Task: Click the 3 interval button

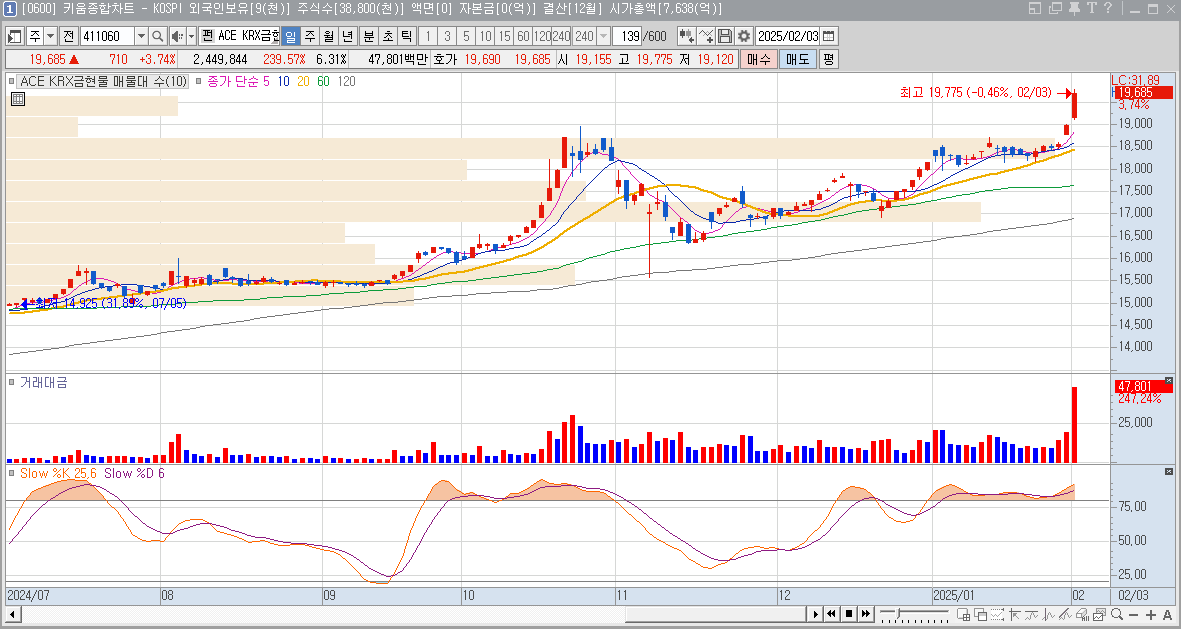Action: (447, 36)
